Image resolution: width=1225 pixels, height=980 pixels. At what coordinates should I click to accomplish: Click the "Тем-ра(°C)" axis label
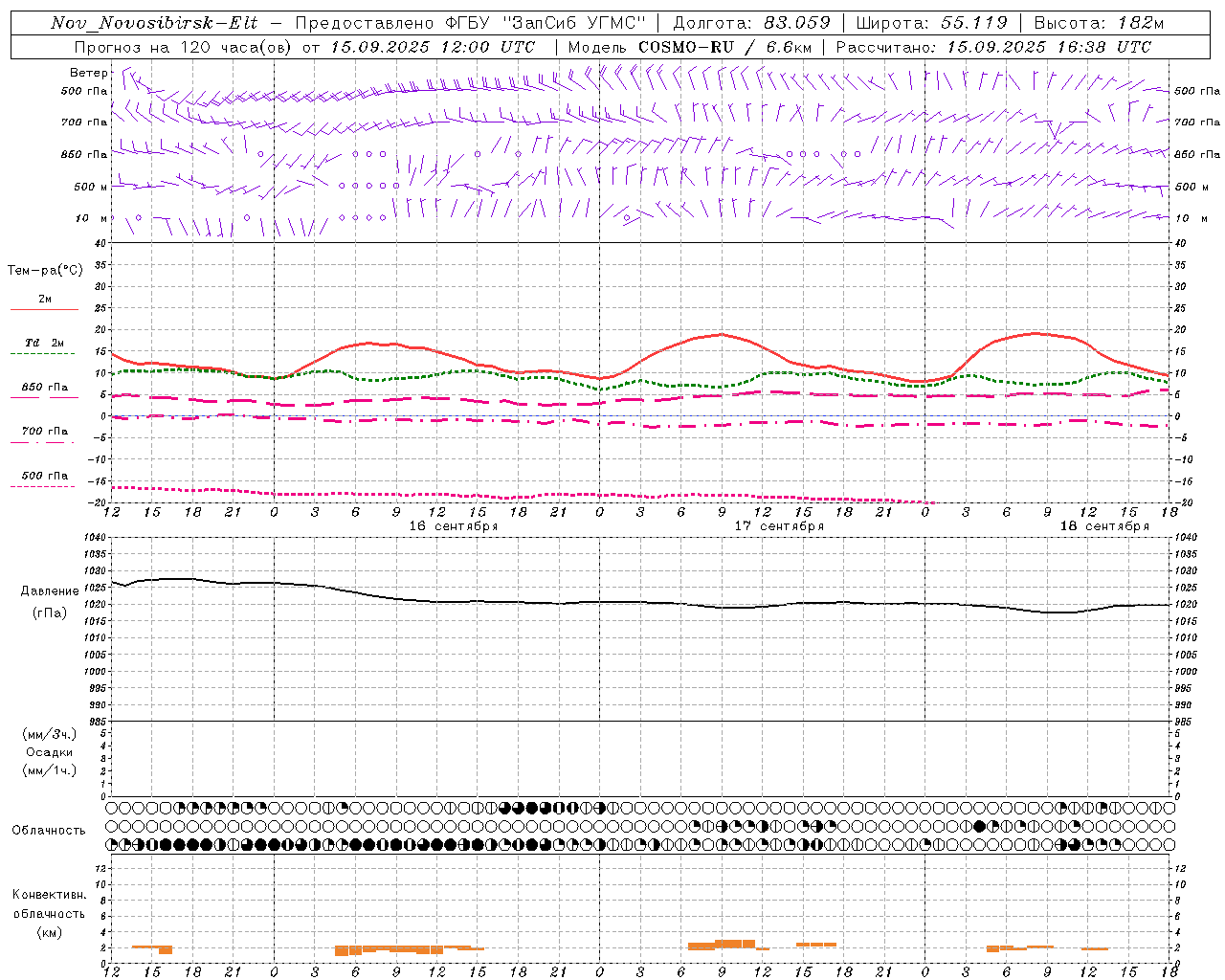45,271
